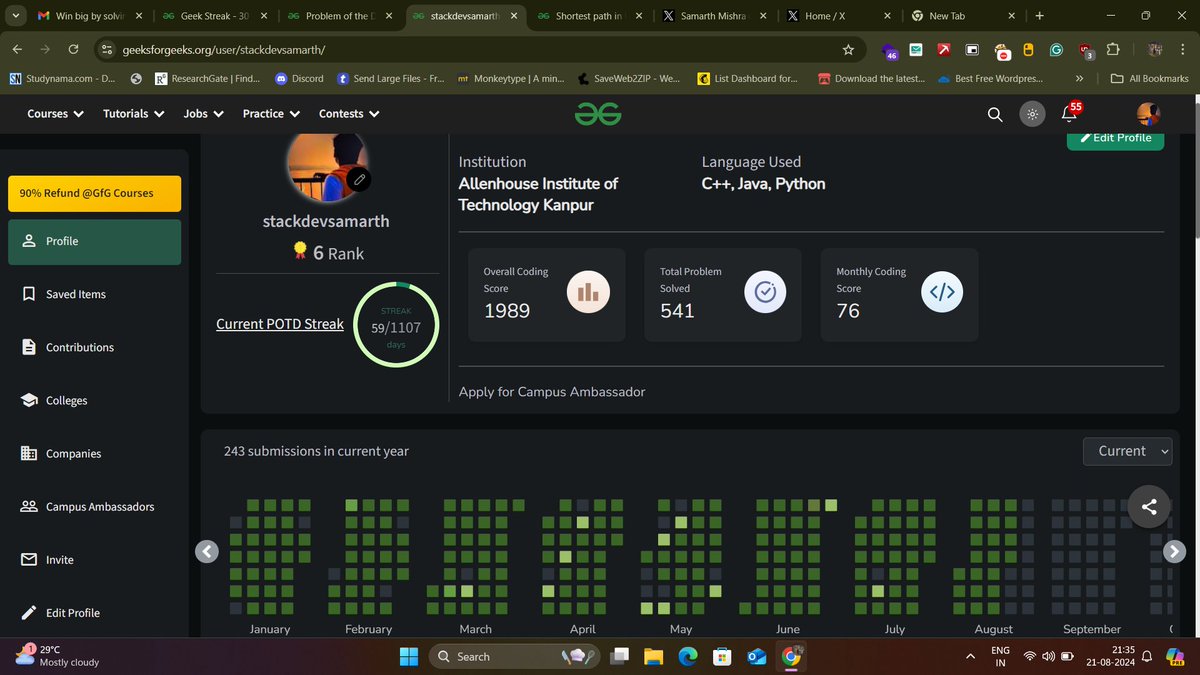Open Campus Ambassadors in the sidebar
Viewport: 1200px width, 675px height.
coord(94,507)
